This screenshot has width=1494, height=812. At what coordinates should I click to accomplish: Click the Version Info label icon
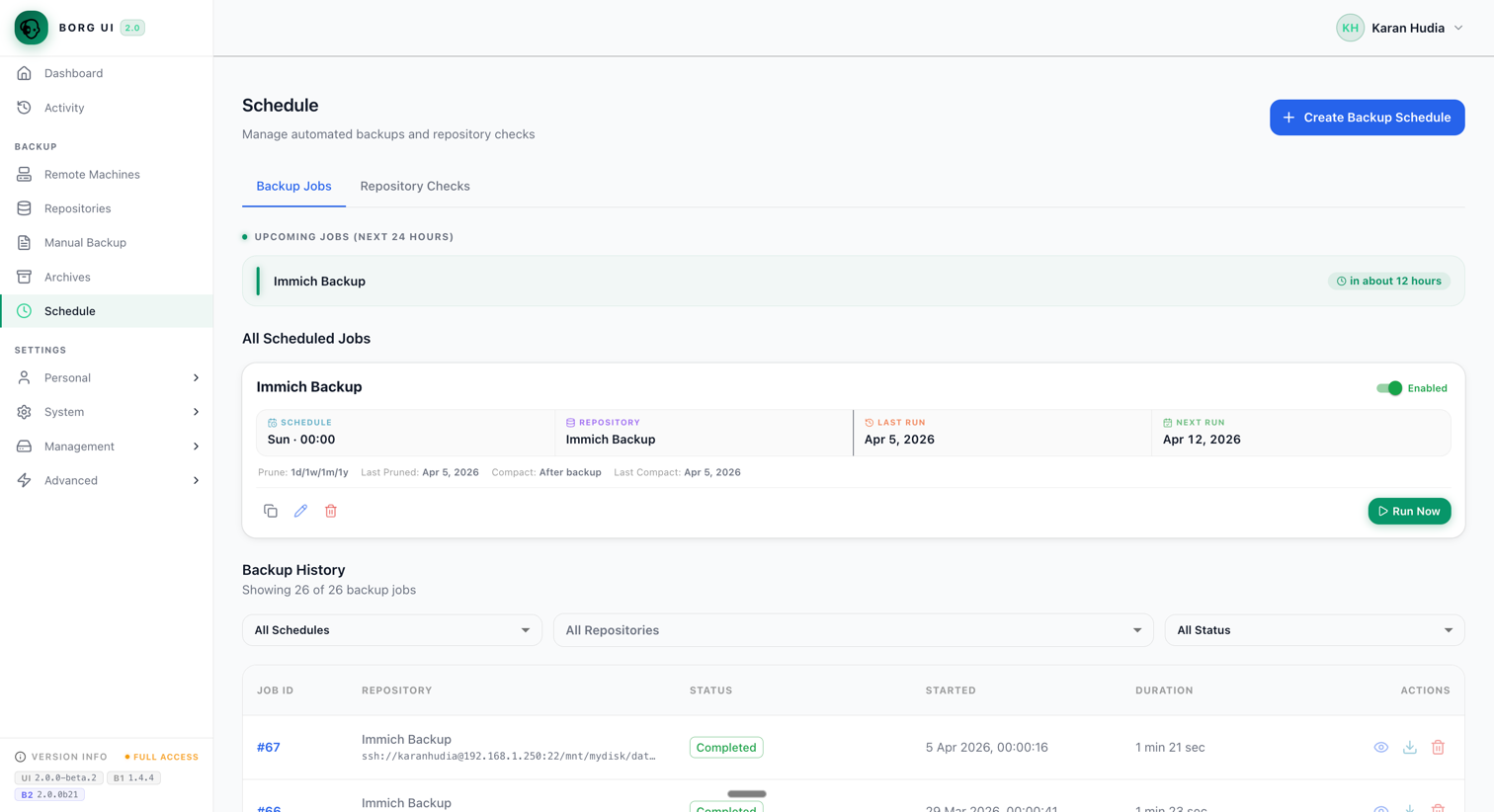click(x=21, y=757)
